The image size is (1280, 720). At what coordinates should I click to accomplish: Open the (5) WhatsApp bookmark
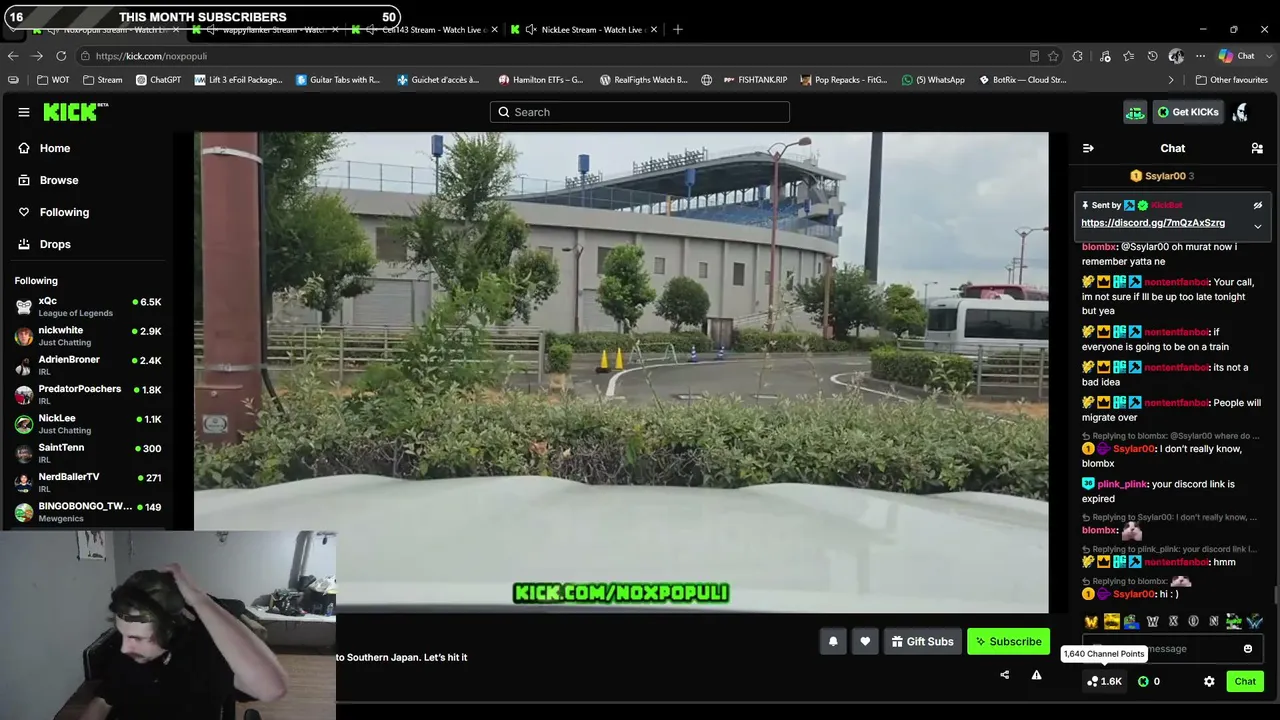point(933,80)
